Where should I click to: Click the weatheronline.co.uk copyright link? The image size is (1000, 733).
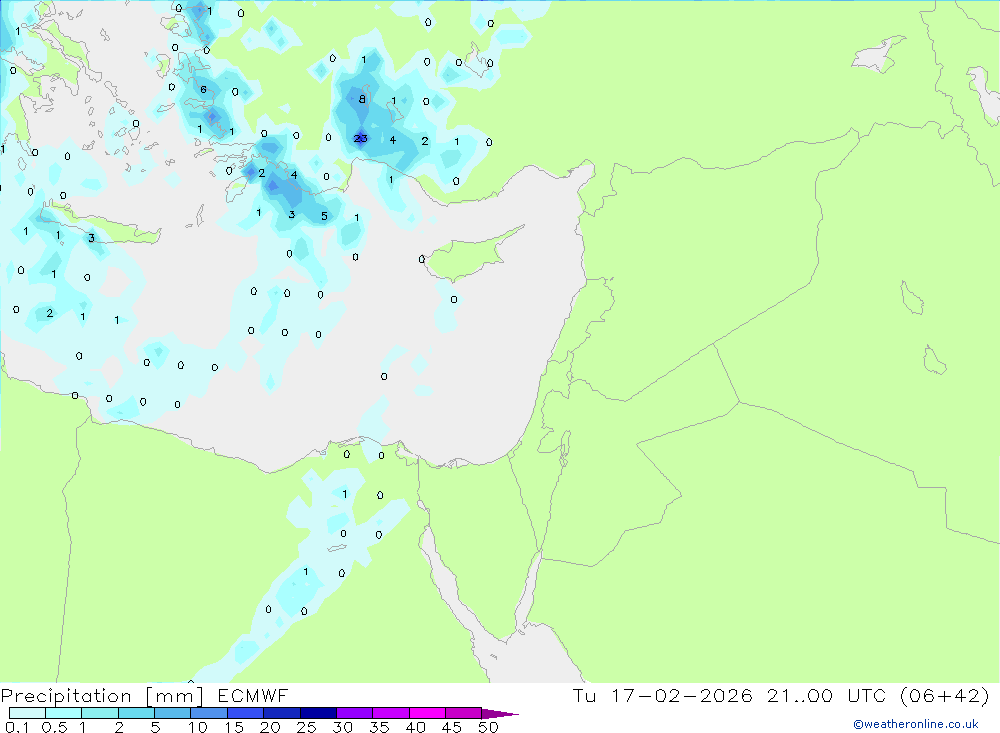coord(915,724)
